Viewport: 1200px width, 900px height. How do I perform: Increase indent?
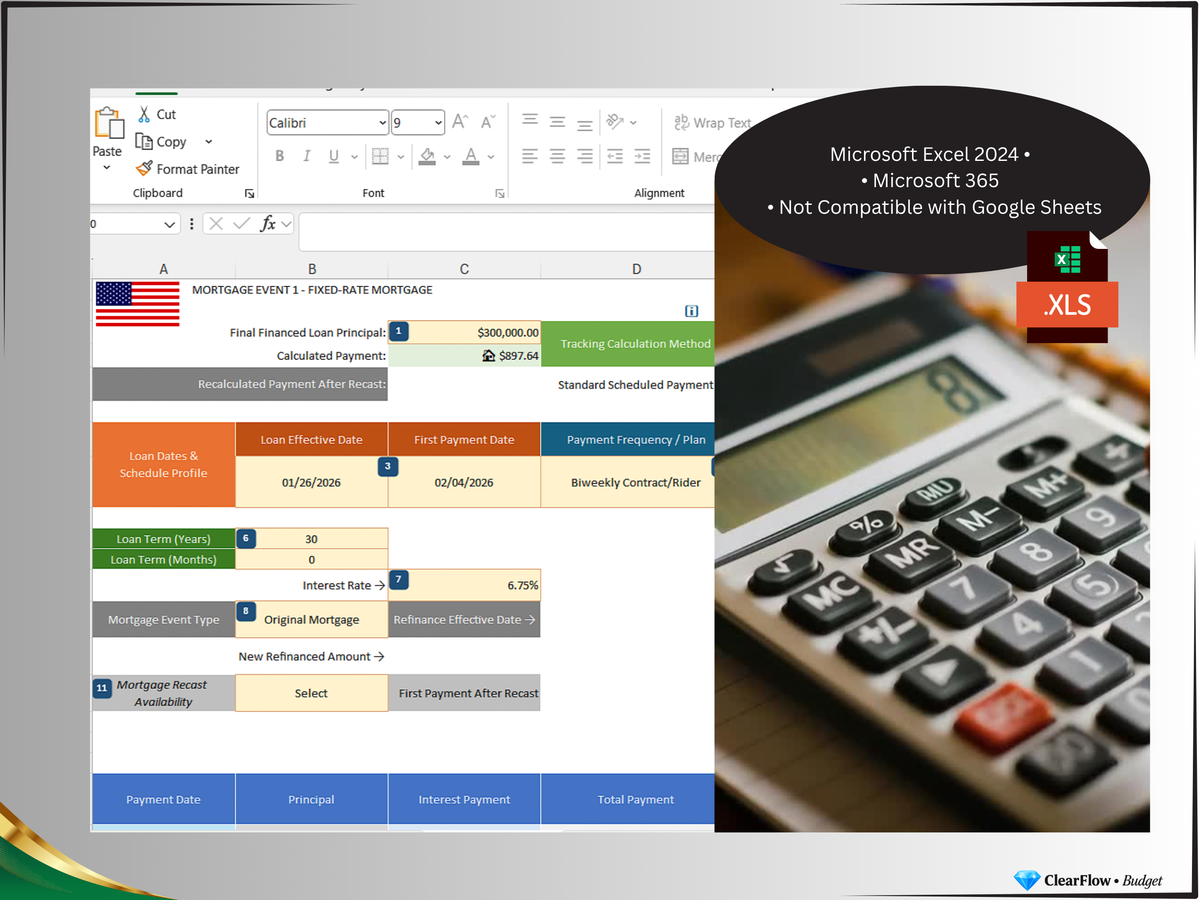click(x=642, y=156)
